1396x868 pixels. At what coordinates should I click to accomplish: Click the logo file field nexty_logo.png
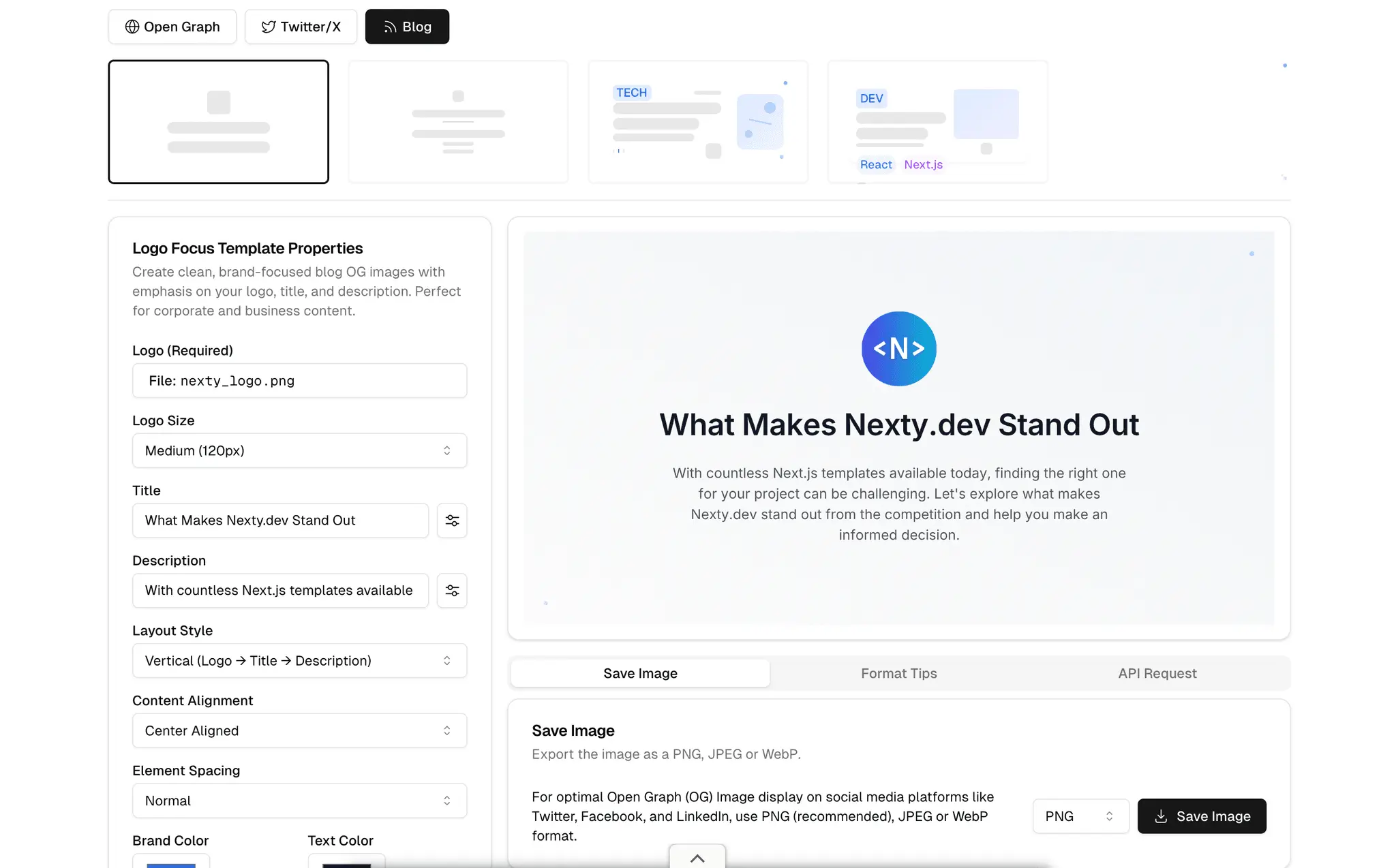[x=299, y=381]
